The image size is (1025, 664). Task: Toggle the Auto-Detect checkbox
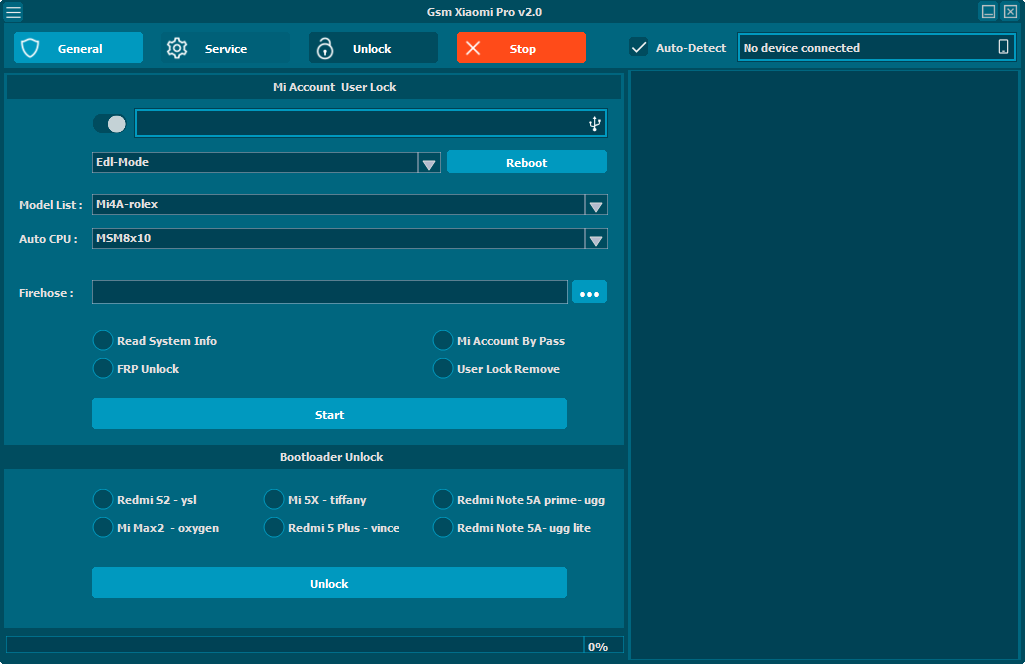tap(639, 48)
